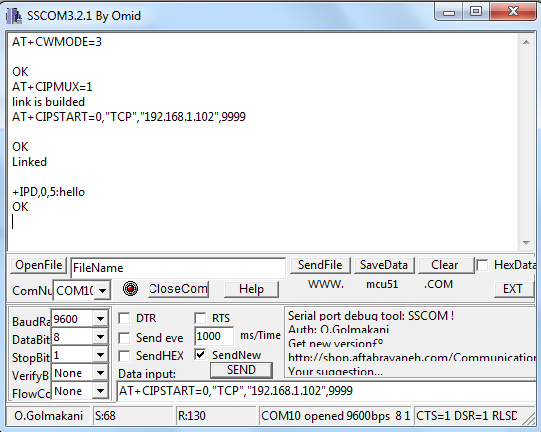Enable the RTS checkbox

[x=200, y=318]
